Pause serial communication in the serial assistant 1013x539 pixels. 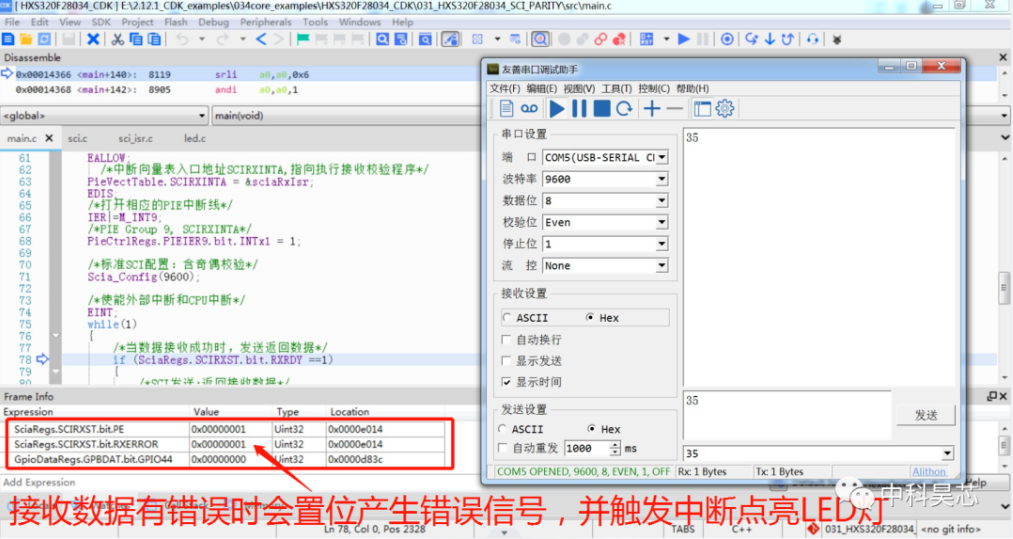(x=580, y=109)
